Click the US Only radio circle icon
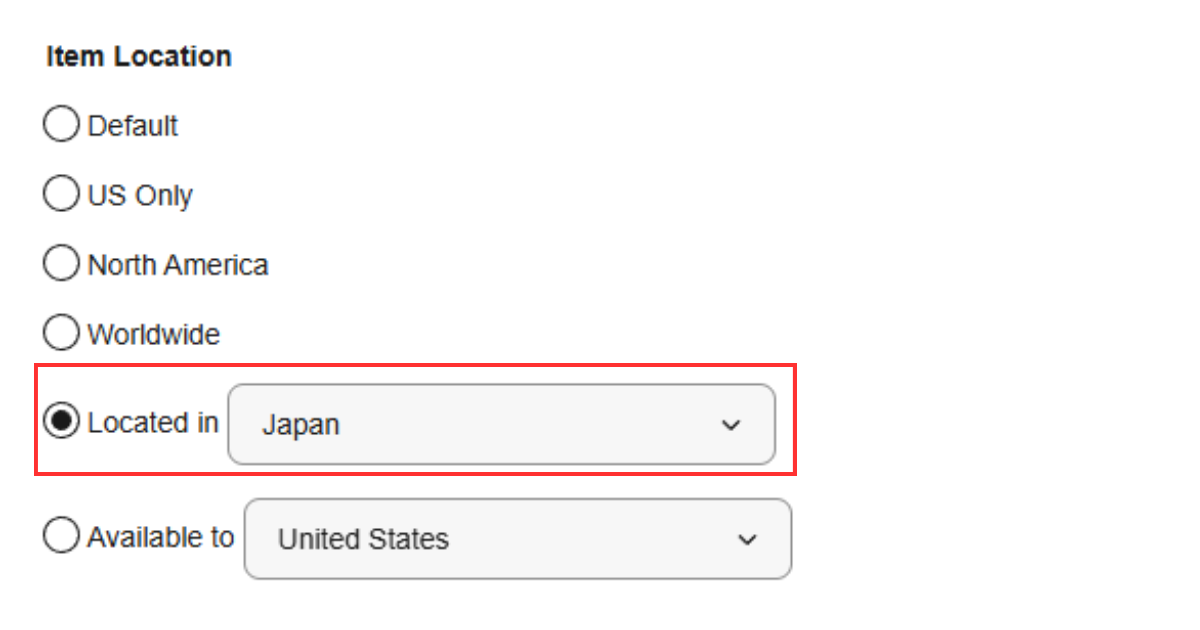 tap(60, 193)
